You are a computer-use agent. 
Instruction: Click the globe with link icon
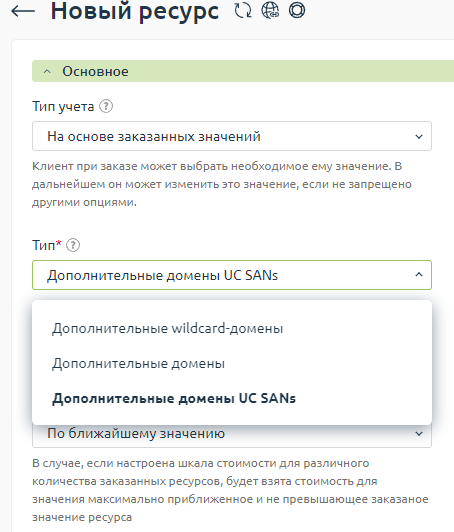coord(270,10)
